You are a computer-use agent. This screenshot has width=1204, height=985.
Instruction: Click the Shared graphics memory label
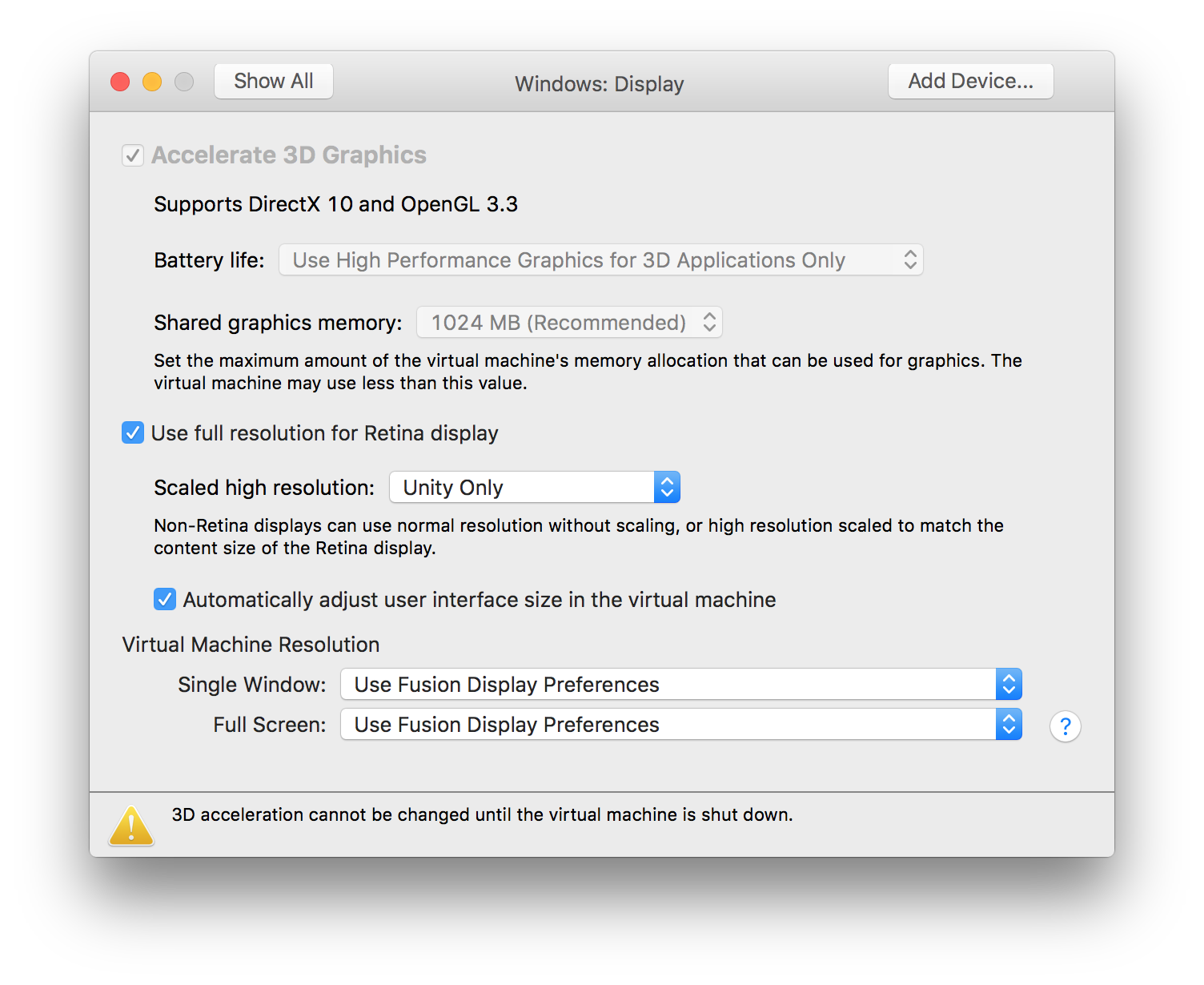point(278,323)
